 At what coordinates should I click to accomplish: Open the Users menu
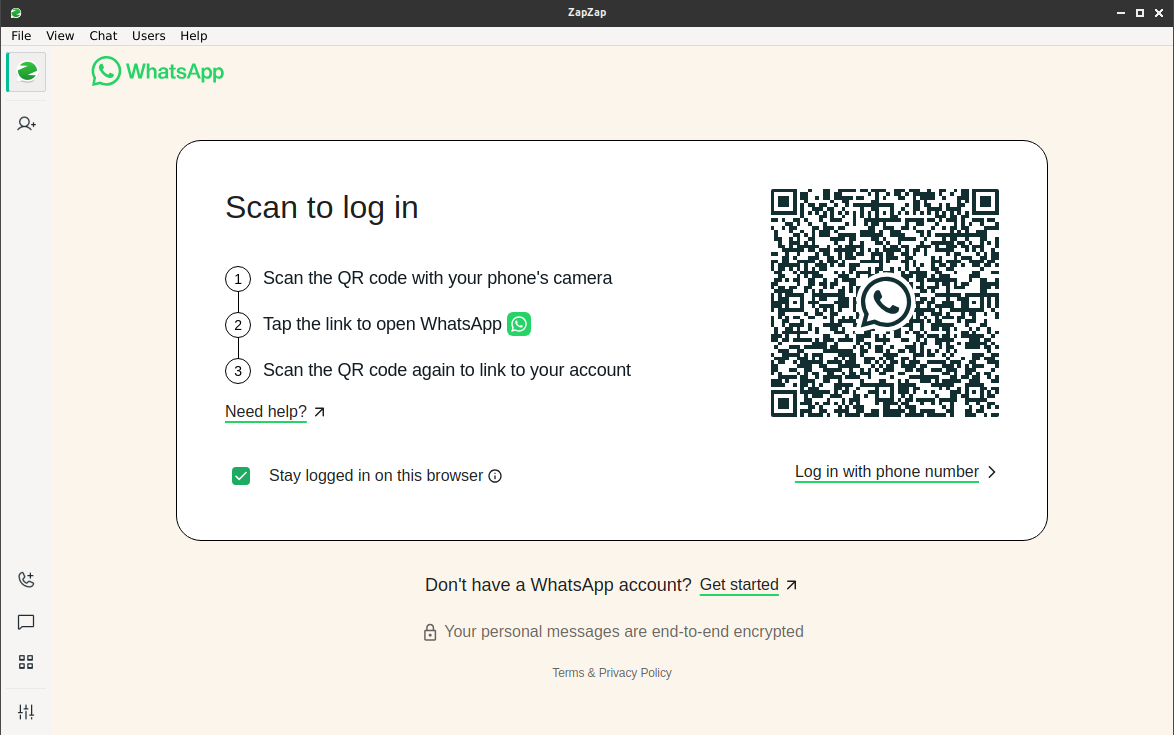pos(148,36)
